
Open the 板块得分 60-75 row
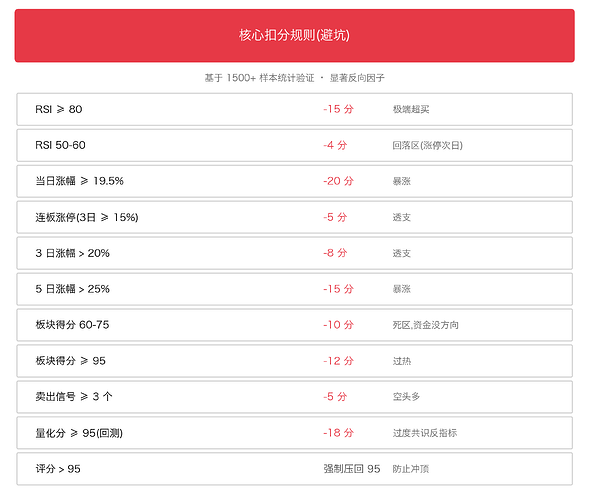(294, 325)
